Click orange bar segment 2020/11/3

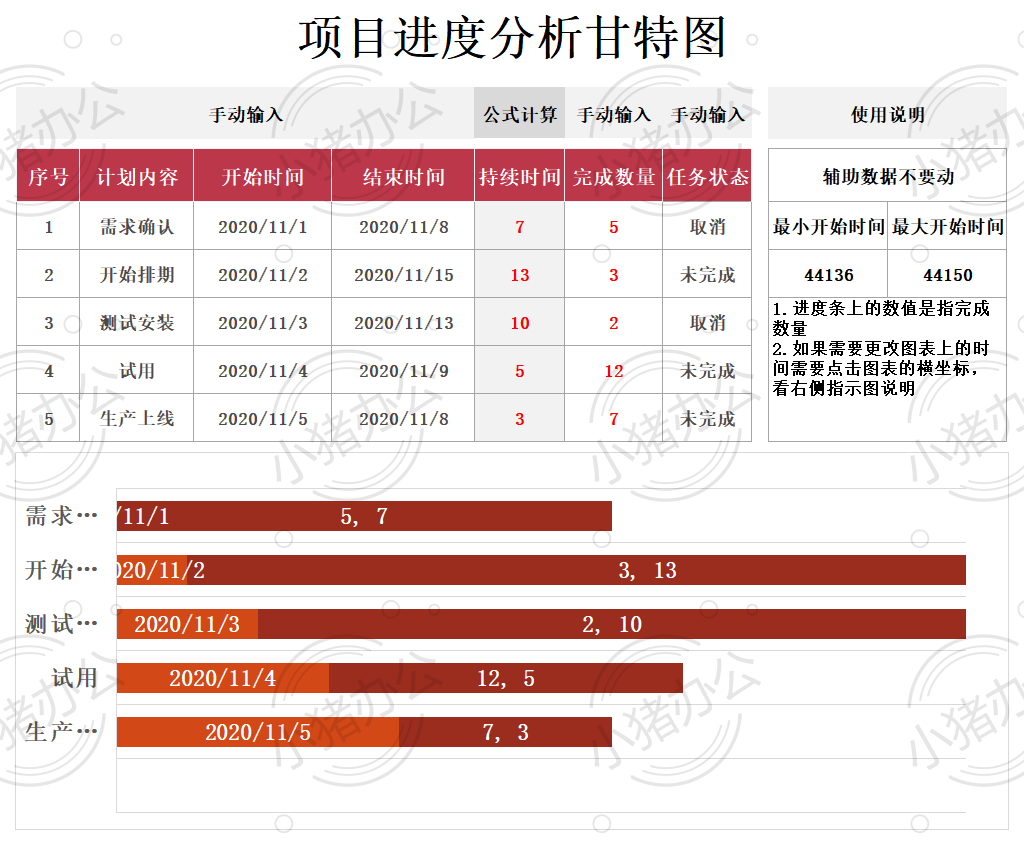pos(187,624)
